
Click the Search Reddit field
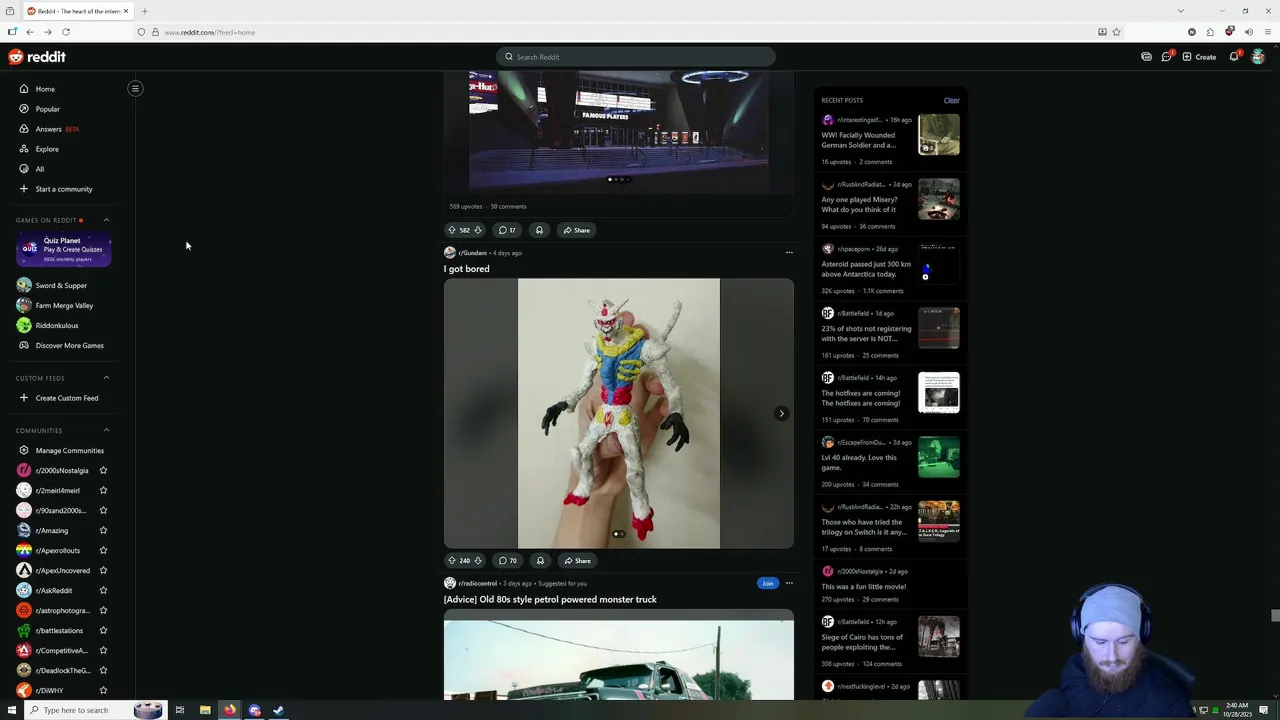[636, 57]
